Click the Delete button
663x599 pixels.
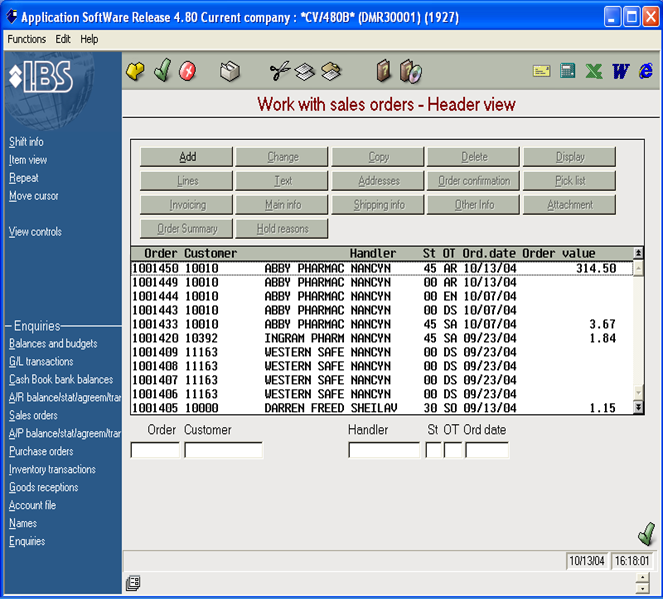tap(474, 157)
